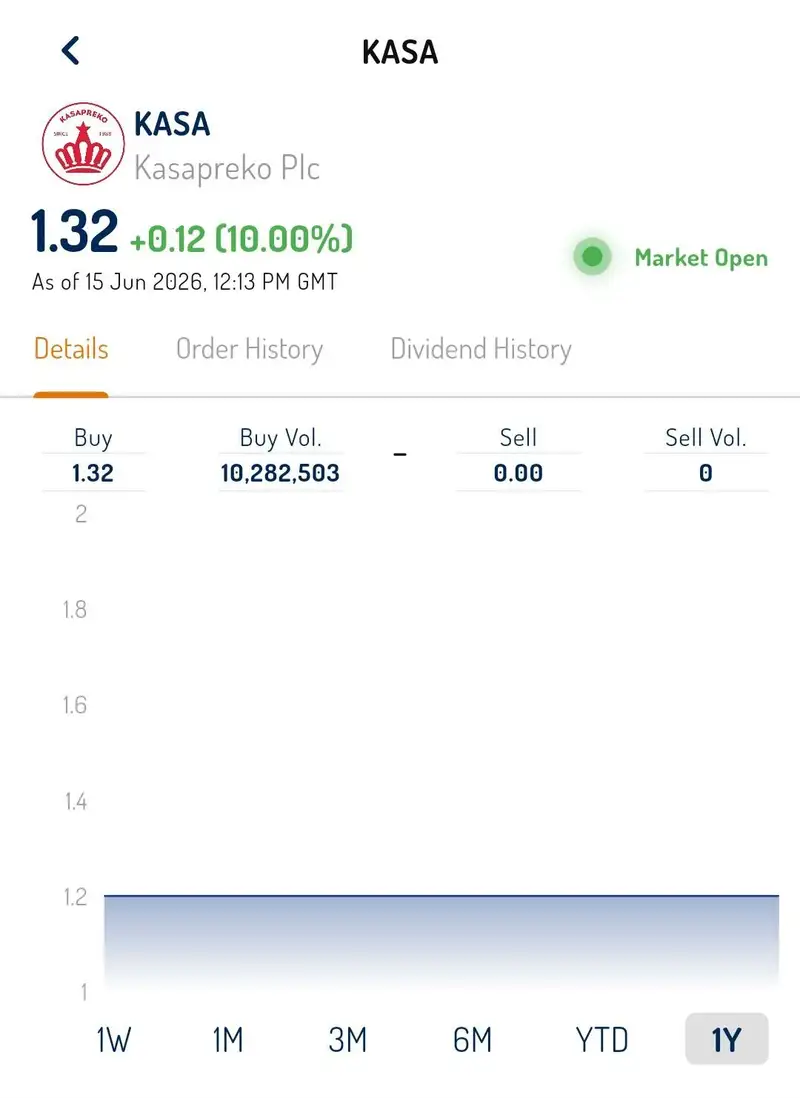
Task: Click the Sell Vol. value
Action: [706, 473]
